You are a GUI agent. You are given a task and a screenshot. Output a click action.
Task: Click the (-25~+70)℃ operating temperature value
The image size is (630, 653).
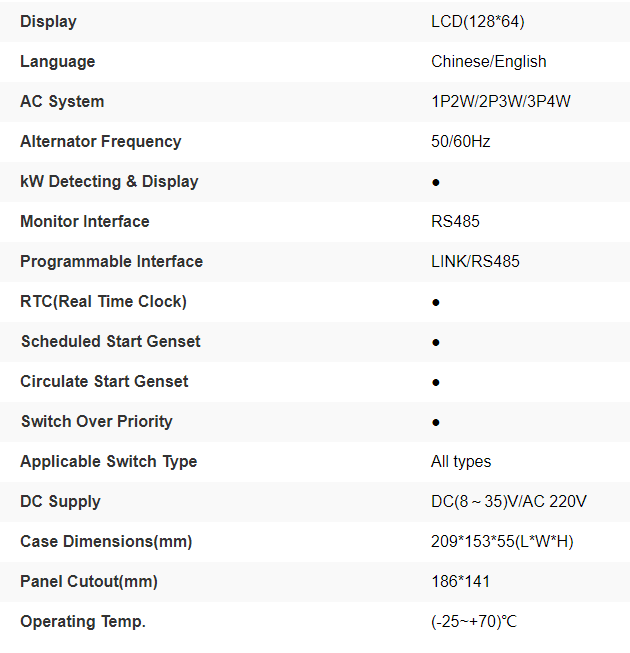474,621
